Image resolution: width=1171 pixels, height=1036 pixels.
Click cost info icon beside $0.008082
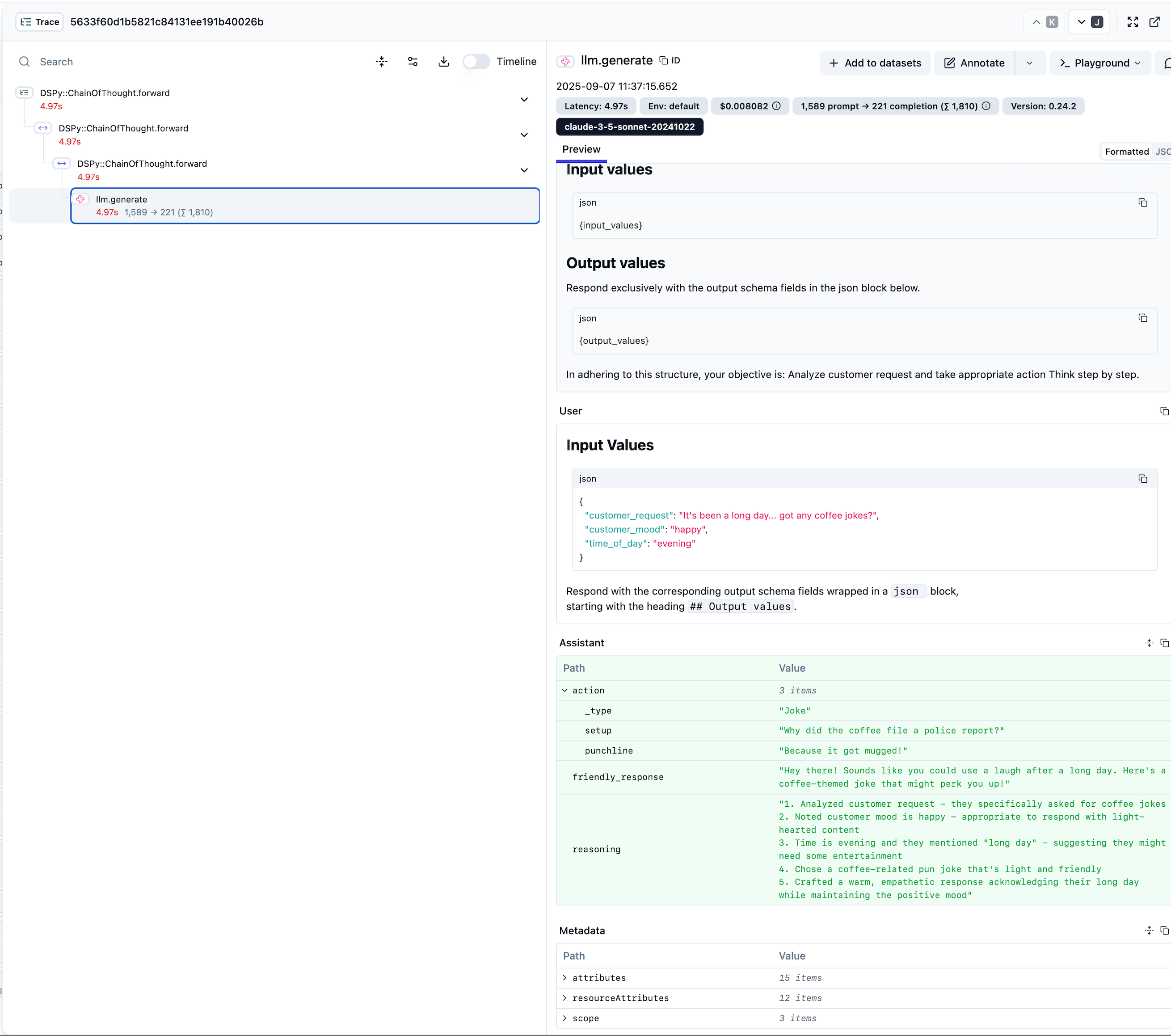[x=776, y=106]
